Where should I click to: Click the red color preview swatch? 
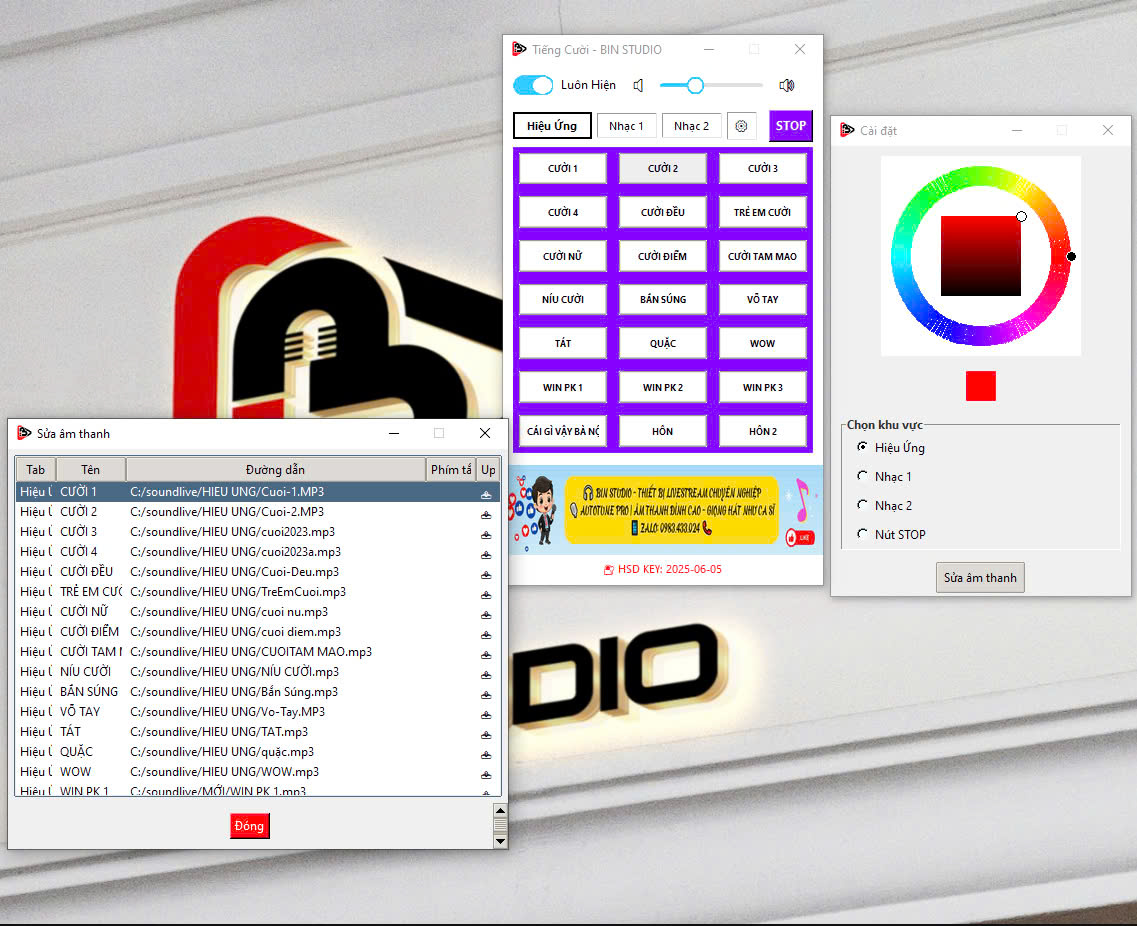click(x=981, y=386)
